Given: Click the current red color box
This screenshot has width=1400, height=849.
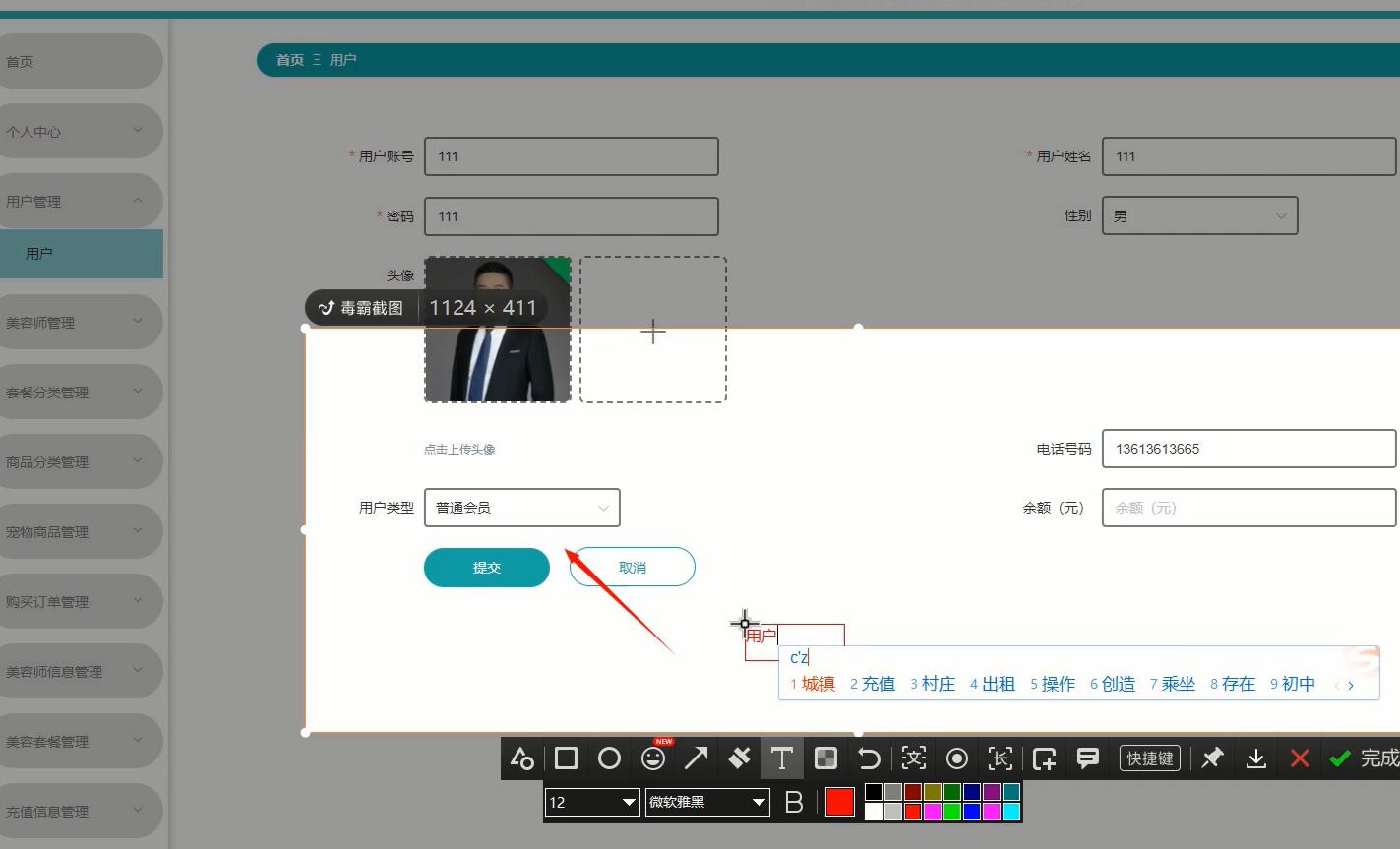Looking at the screenshot, I should (x=839, y=802).
